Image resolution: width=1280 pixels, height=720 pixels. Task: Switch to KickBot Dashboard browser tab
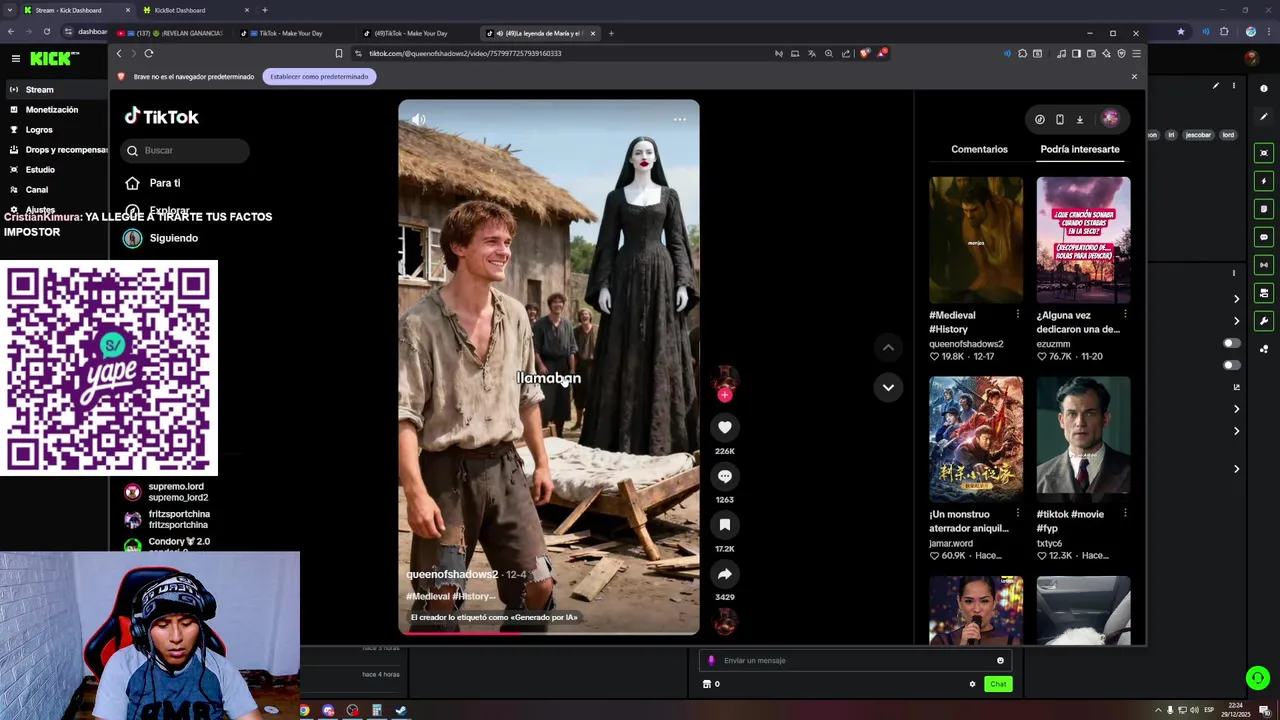[194, 10]
